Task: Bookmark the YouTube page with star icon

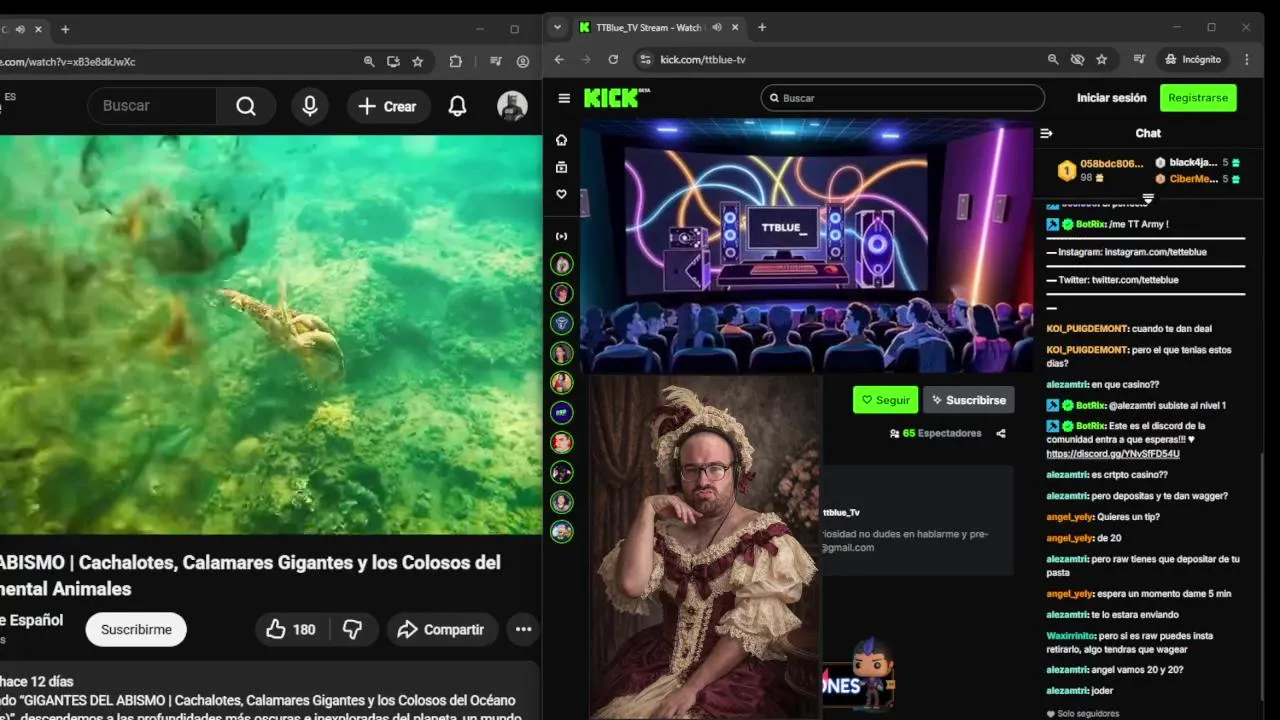Action: [418, 62]
